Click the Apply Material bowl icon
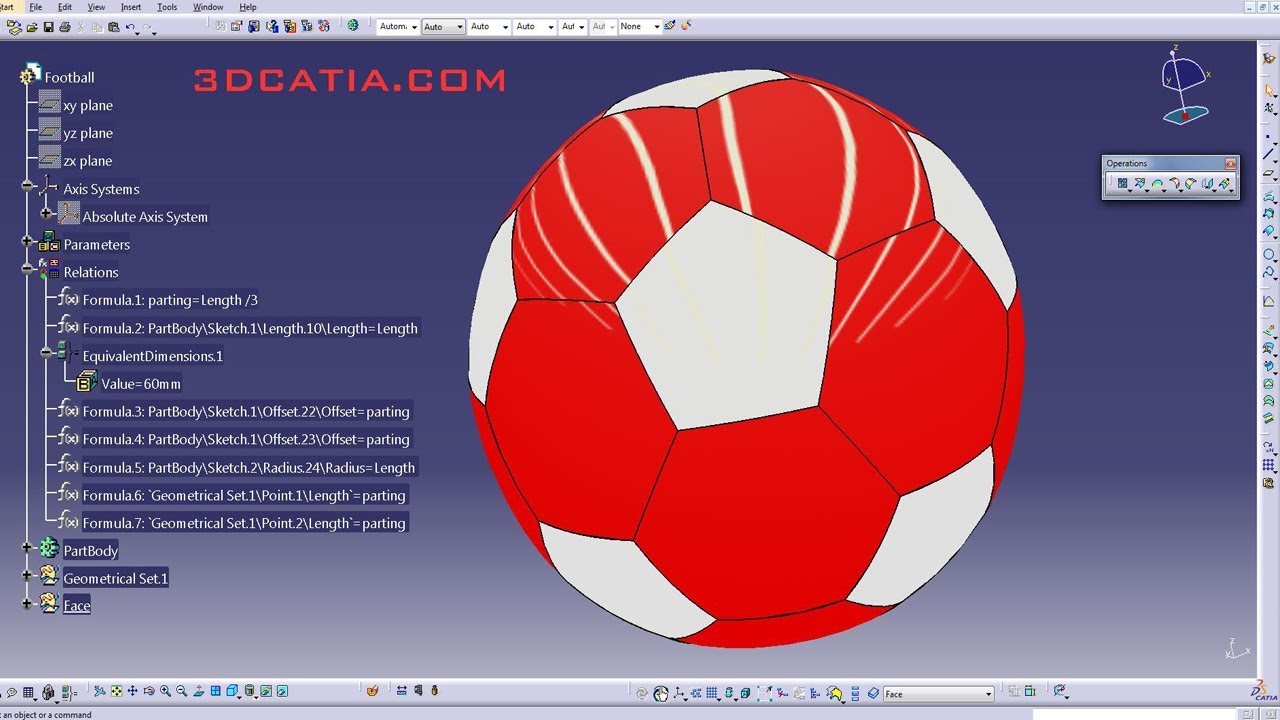The width and height of the screenshot is (1280, 720). coord(372,691)
